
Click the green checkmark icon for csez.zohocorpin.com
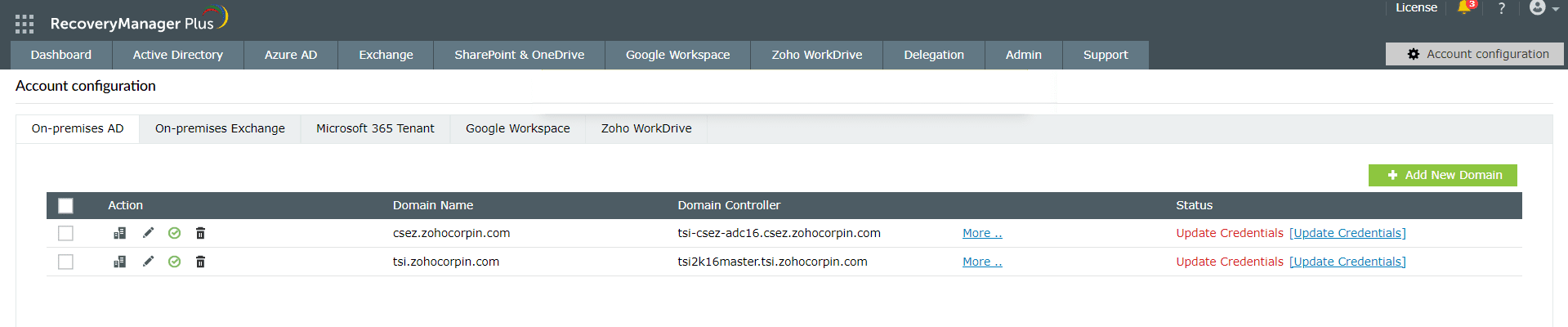(174, 233)
